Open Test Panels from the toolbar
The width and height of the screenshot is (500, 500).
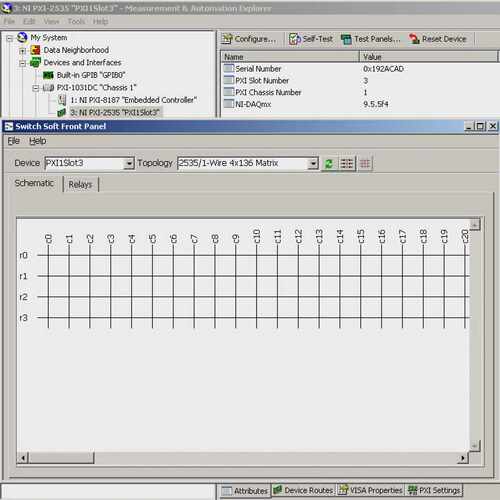pos(371,39)
